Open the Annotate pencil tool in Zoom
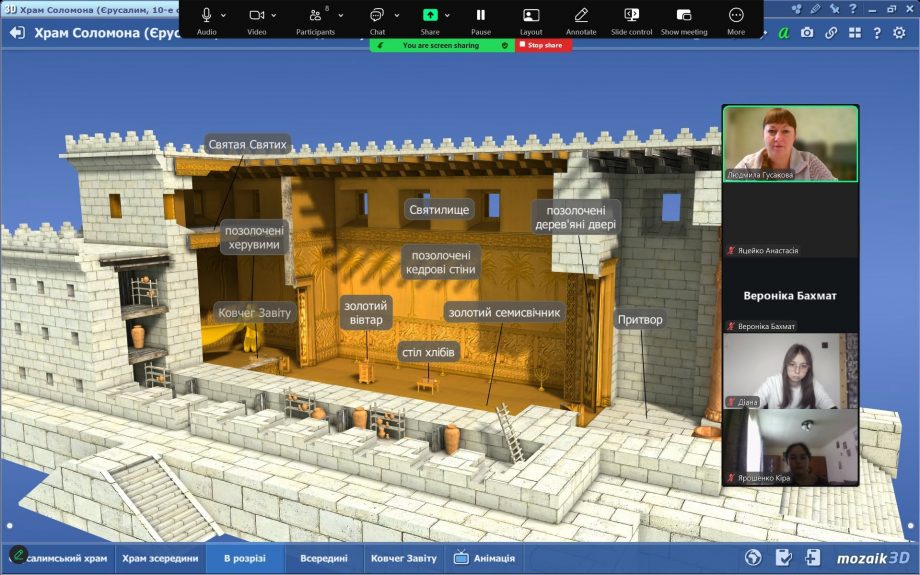 [581, 20]
